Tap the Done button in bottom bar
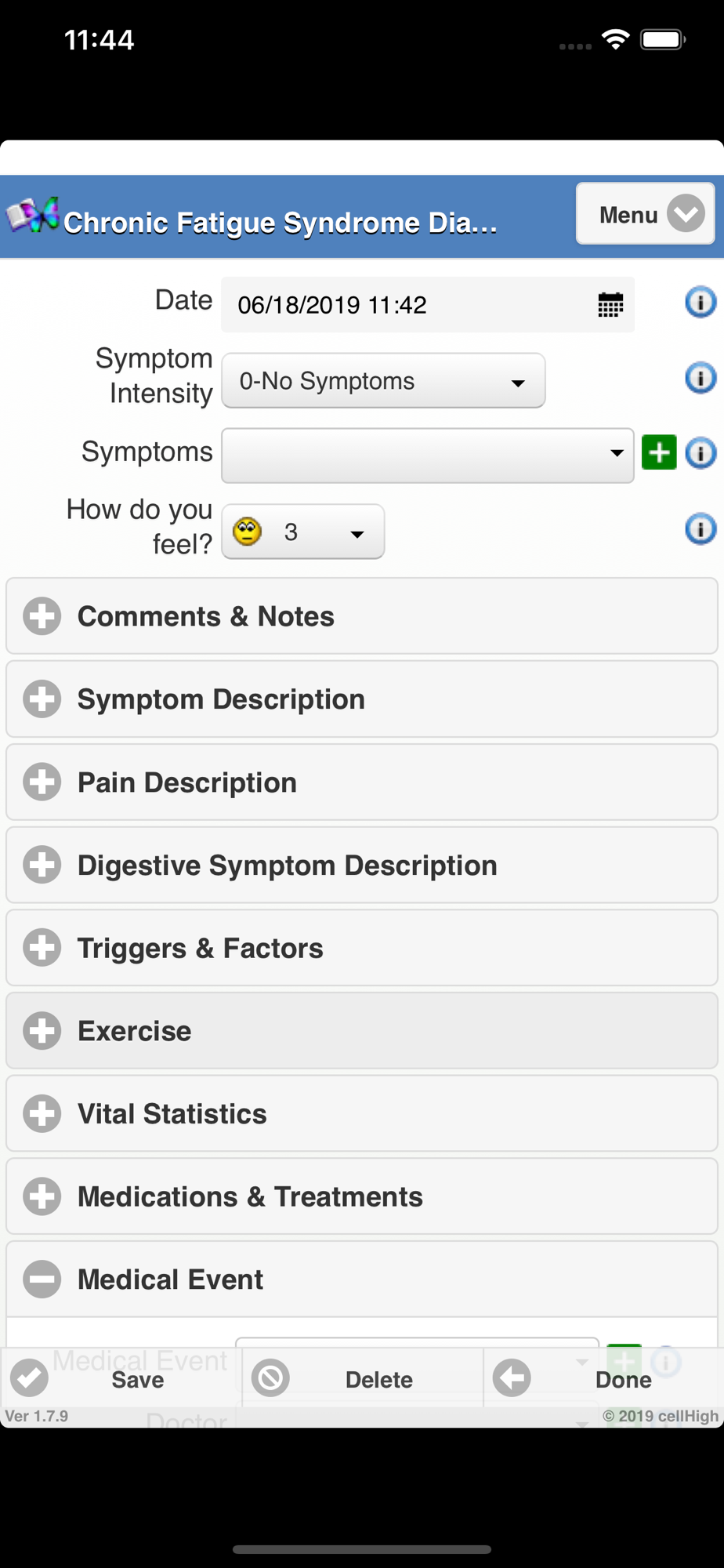This screenshot has height=1568, width=724. click(x=603, y=1378)
